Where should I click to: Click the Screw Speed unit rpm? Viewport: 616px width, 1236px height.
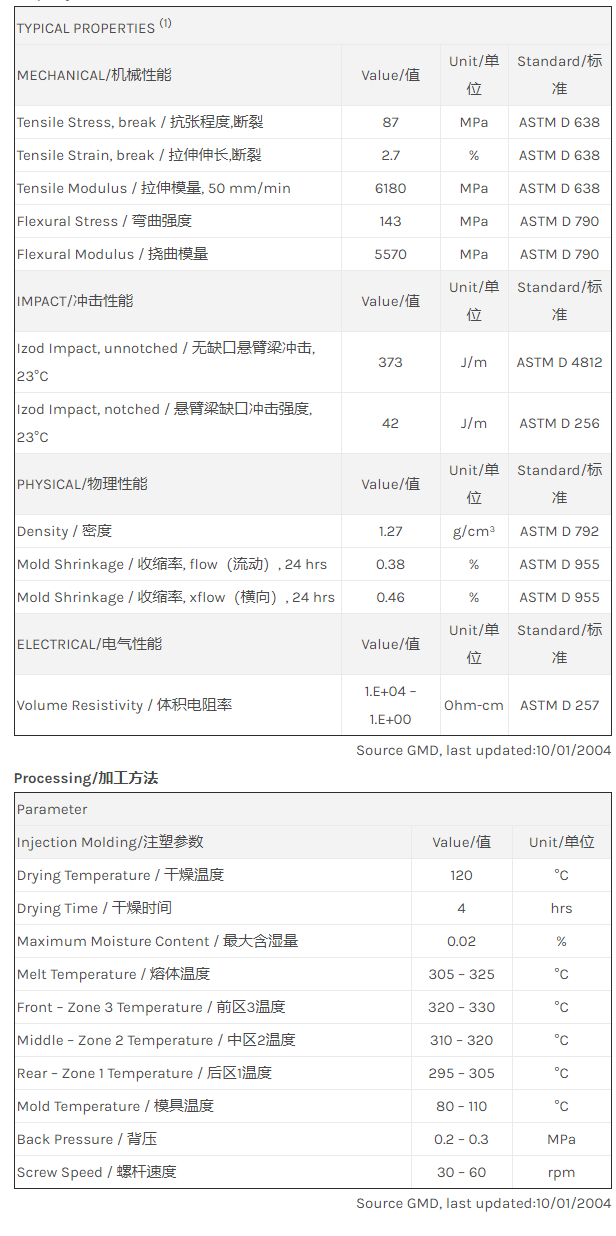(561, 1172)
